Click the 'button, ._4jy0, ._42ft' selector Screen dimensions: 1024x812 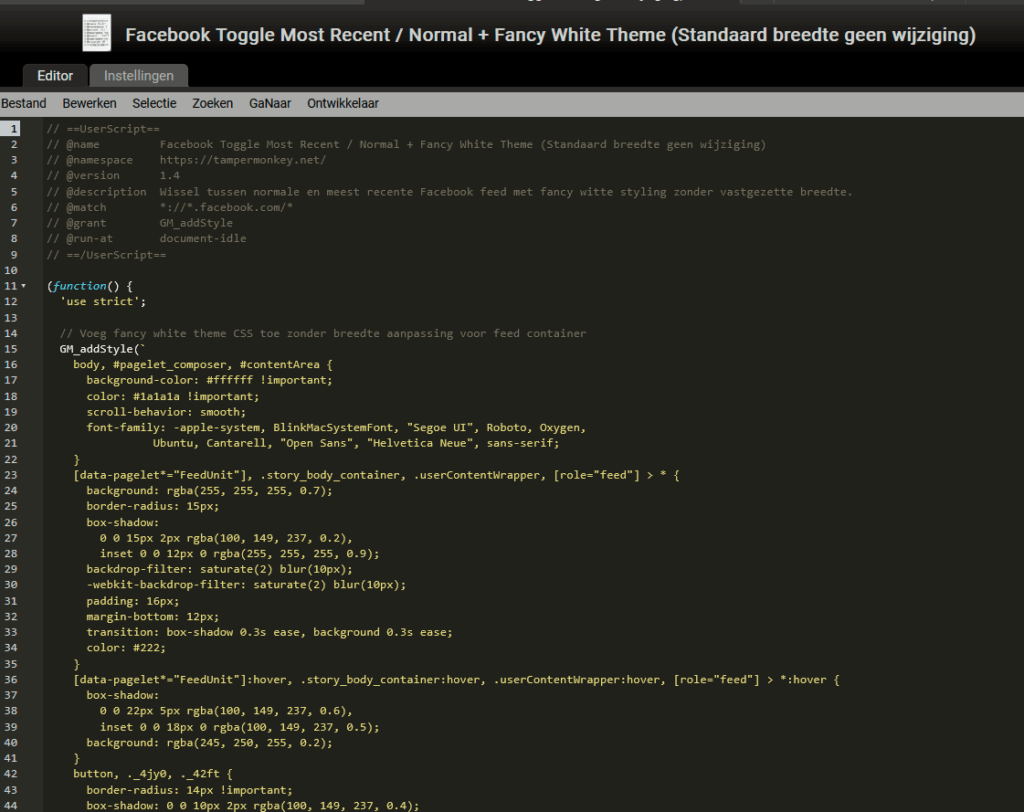[x=153, y=773]
